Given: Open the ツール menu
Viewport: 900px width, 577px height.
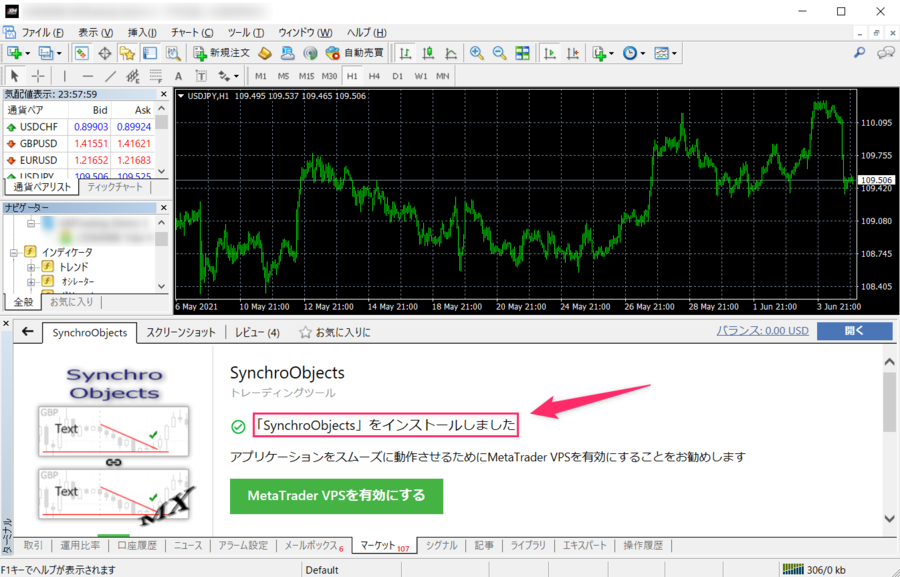Looking at the screenshot, I should tap(246, 32).
